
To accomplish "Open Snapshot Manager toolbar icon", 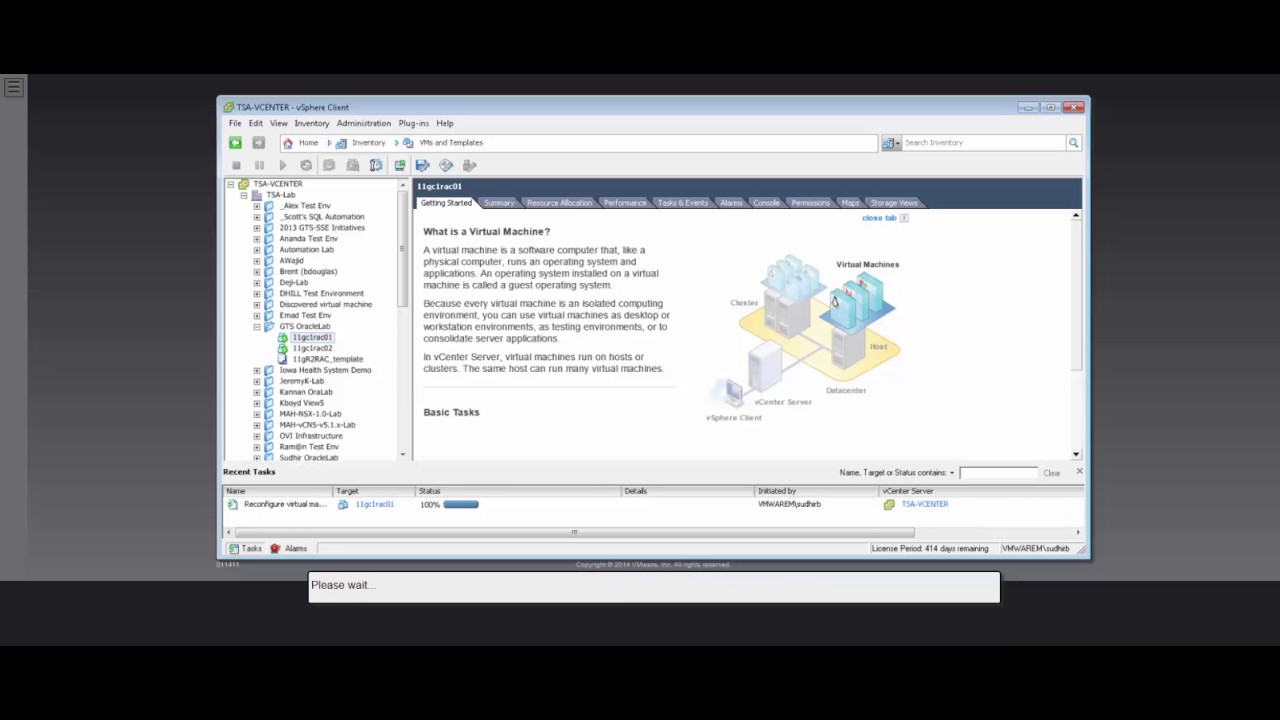I will (x=376, y=165).
